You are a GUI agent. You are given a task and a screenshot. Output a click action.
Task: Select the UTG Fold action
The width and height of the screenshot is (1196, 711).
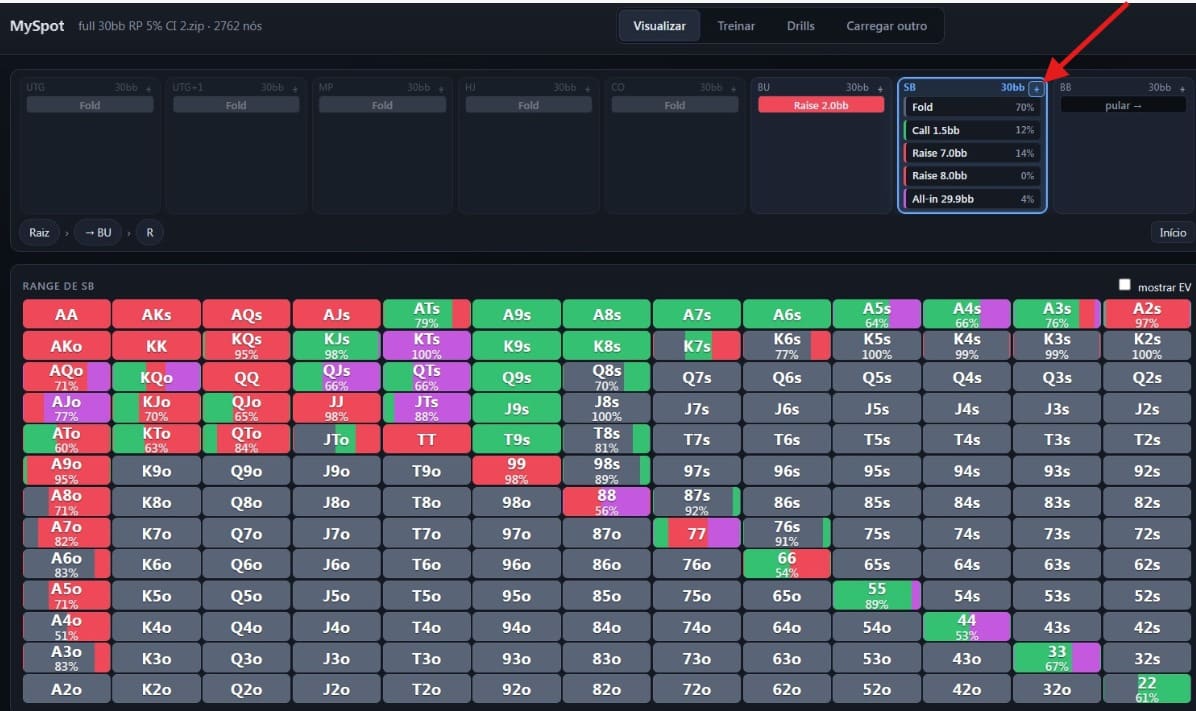click(90, 105)
